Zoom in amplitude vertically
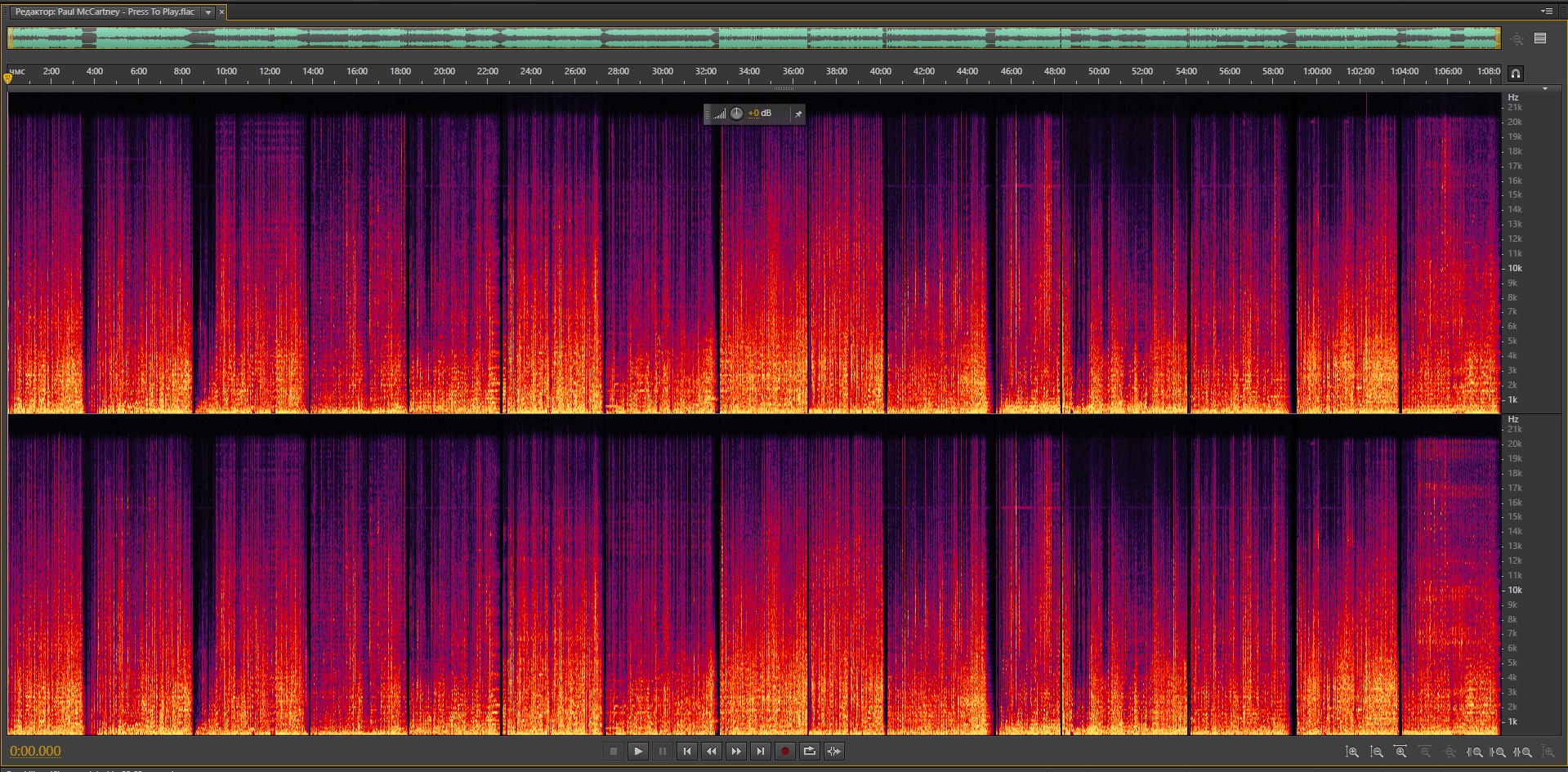This screenshot has height=772, width=1568. pyautogui.click(x=1352, y=752)
